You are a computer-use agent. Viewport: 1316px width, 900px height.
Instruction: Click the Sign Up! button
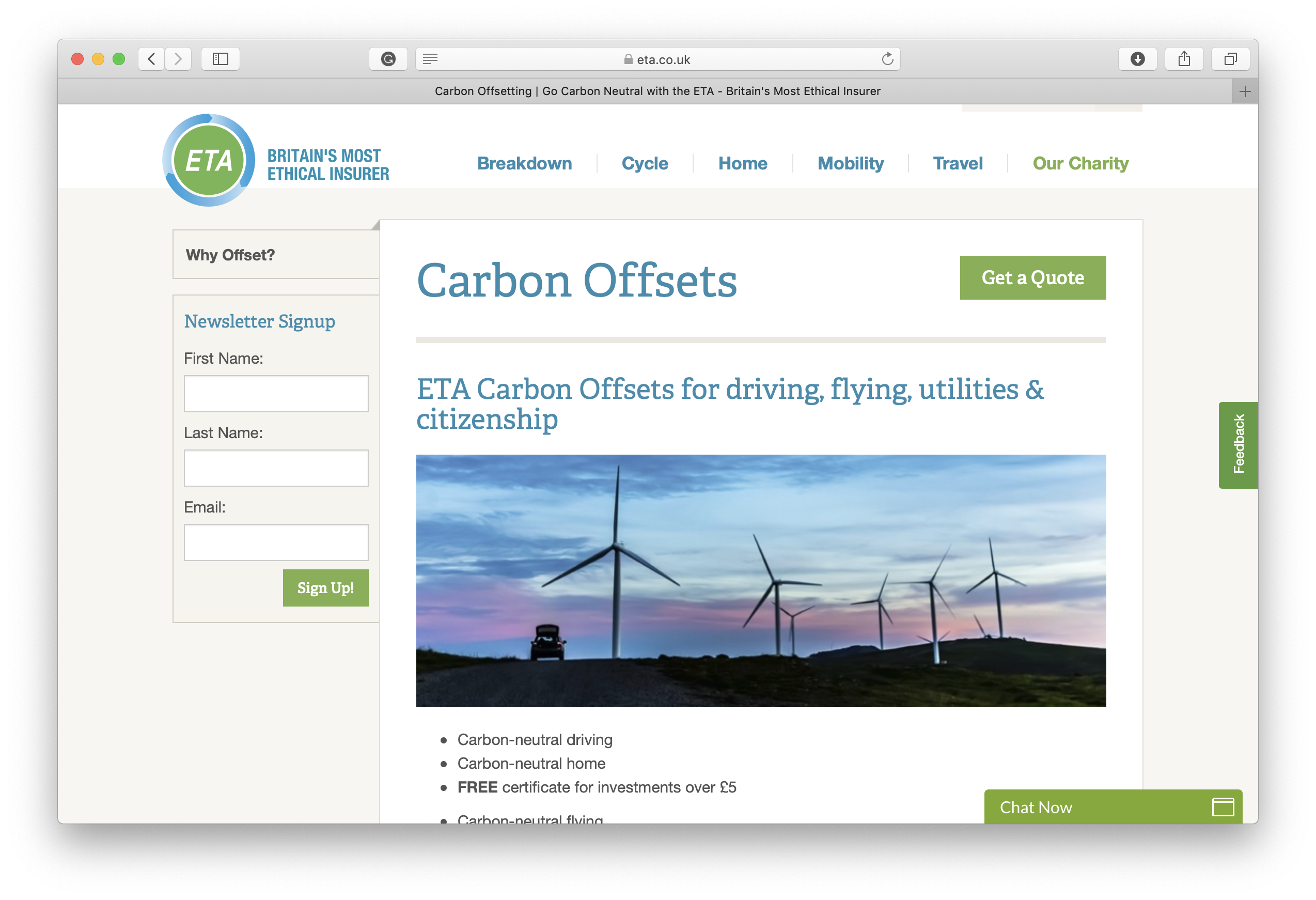coord(325,588)
